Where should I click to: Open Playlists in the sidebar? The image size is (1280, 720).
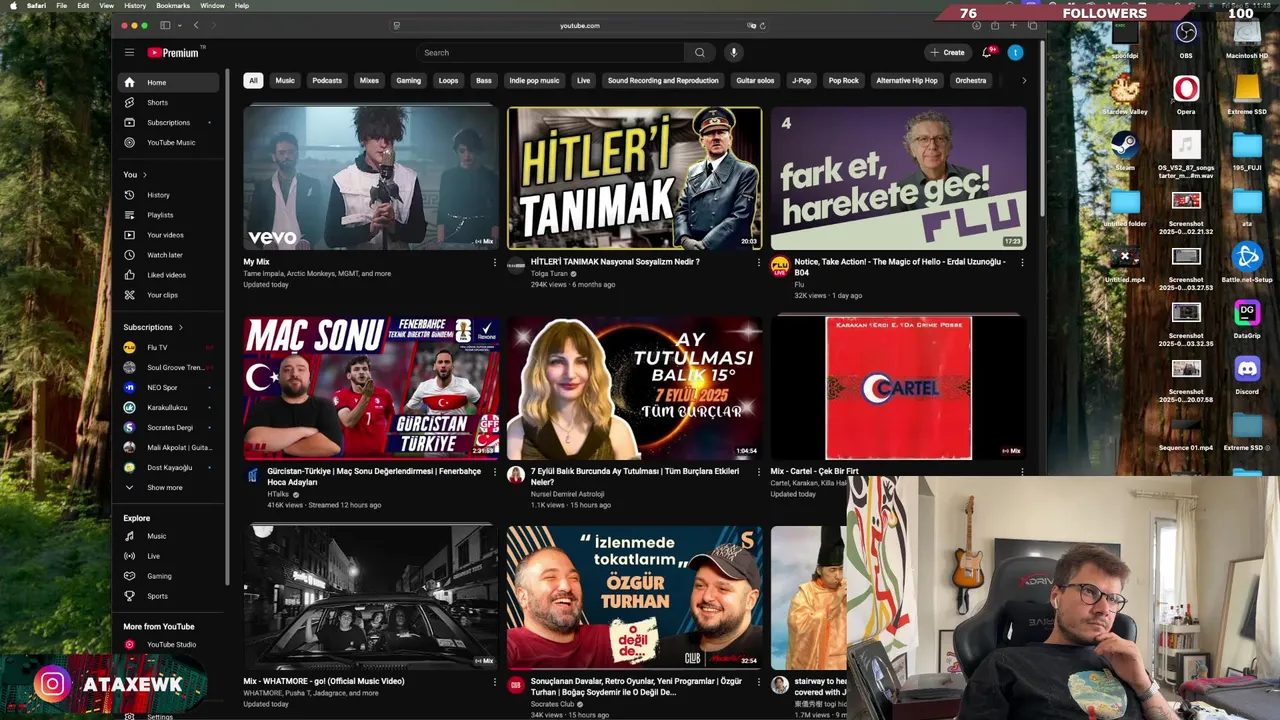tap(169, 215)
